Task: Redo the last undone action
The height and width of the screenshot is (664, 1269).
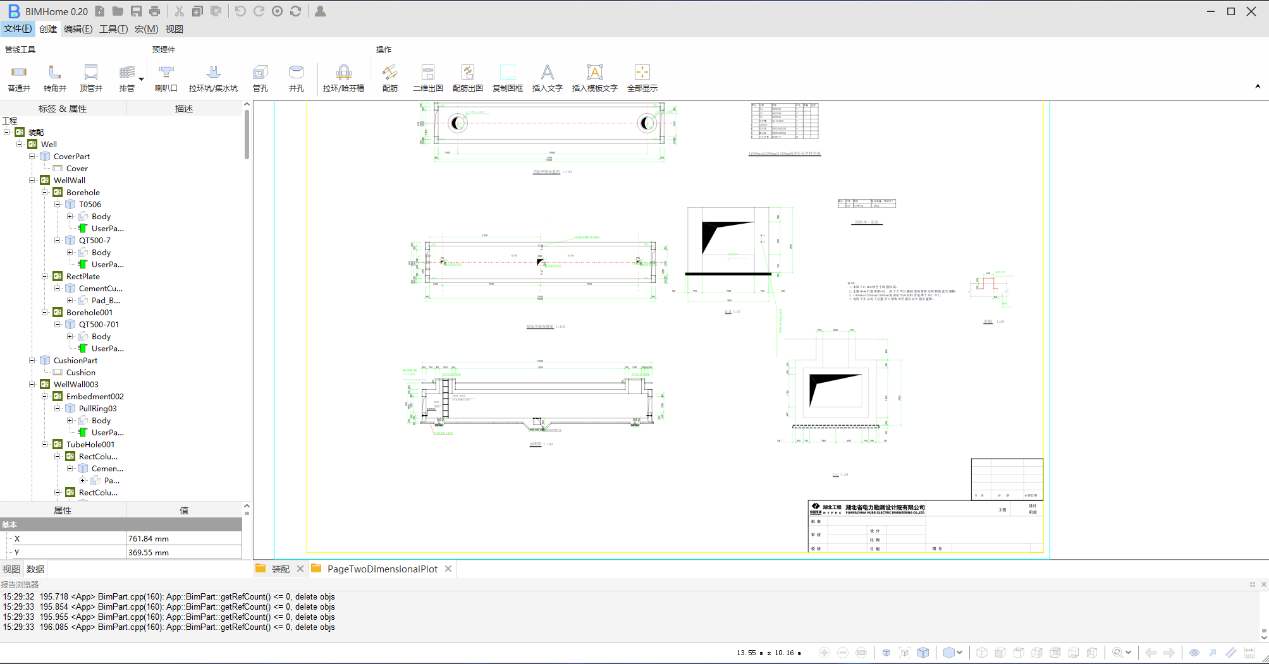Action: (259, 11)
